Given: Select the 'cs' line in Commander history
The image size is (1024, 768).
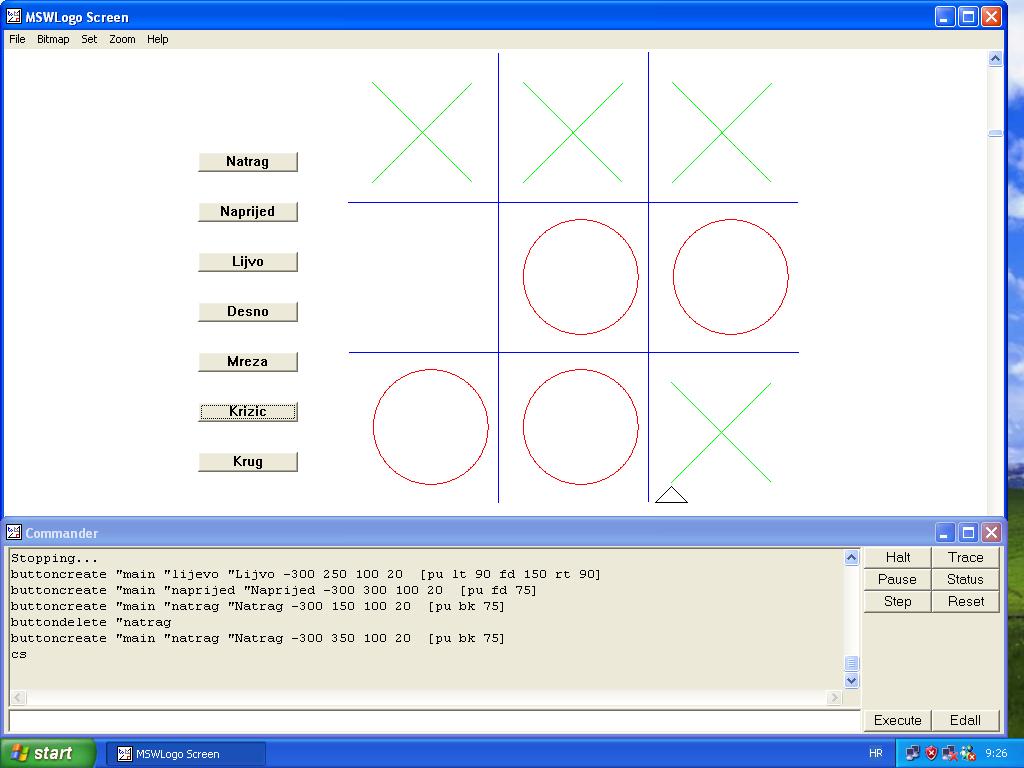Looking at the screenshot, I should [19, 654].
